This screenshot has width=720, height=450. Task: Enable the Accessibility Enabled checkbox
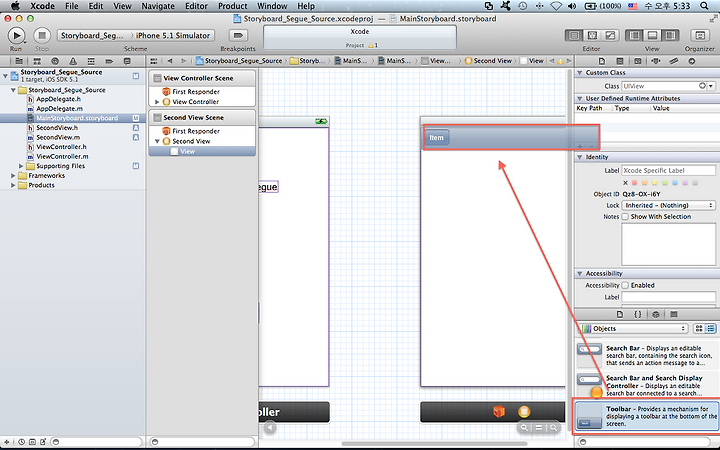point(625,285)
